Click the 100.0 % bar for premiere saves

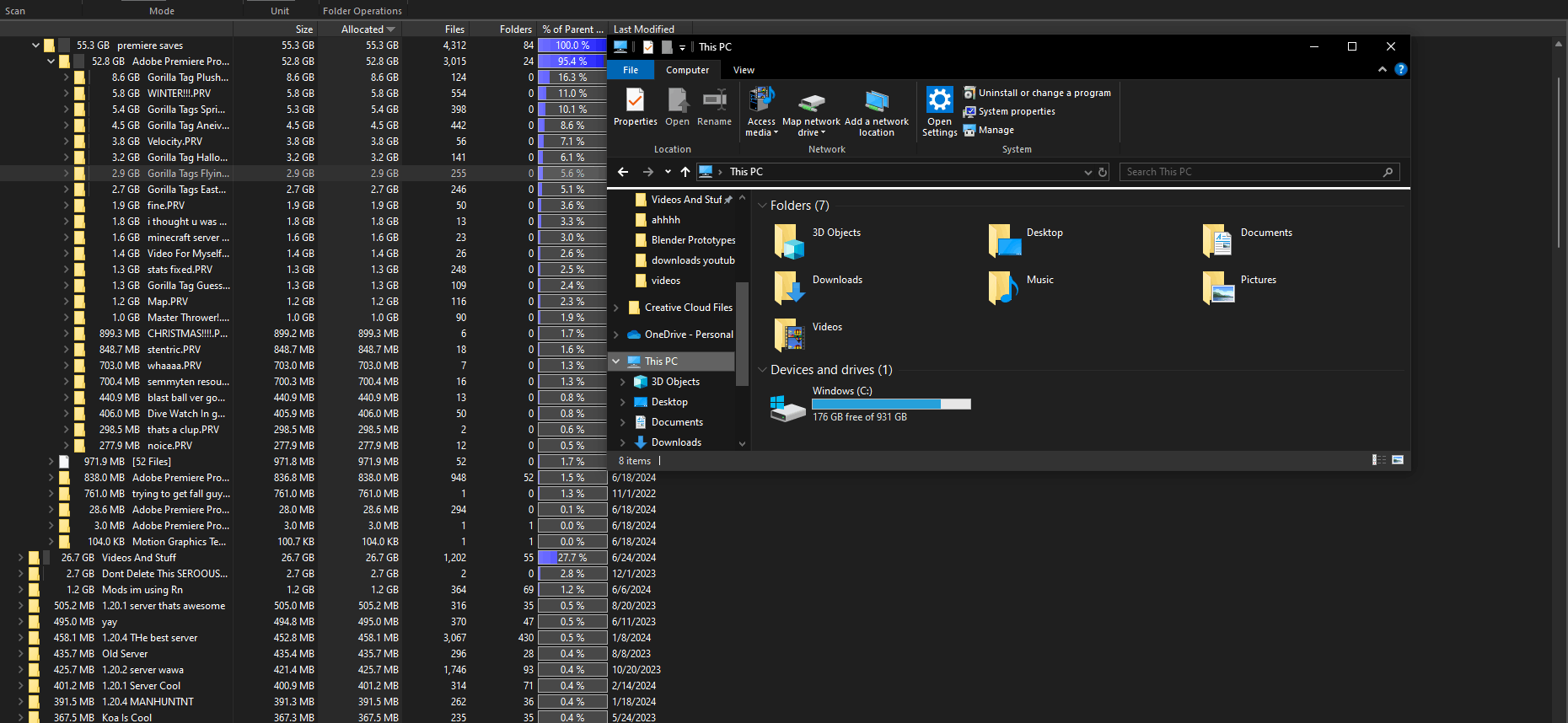click(572, 46)
